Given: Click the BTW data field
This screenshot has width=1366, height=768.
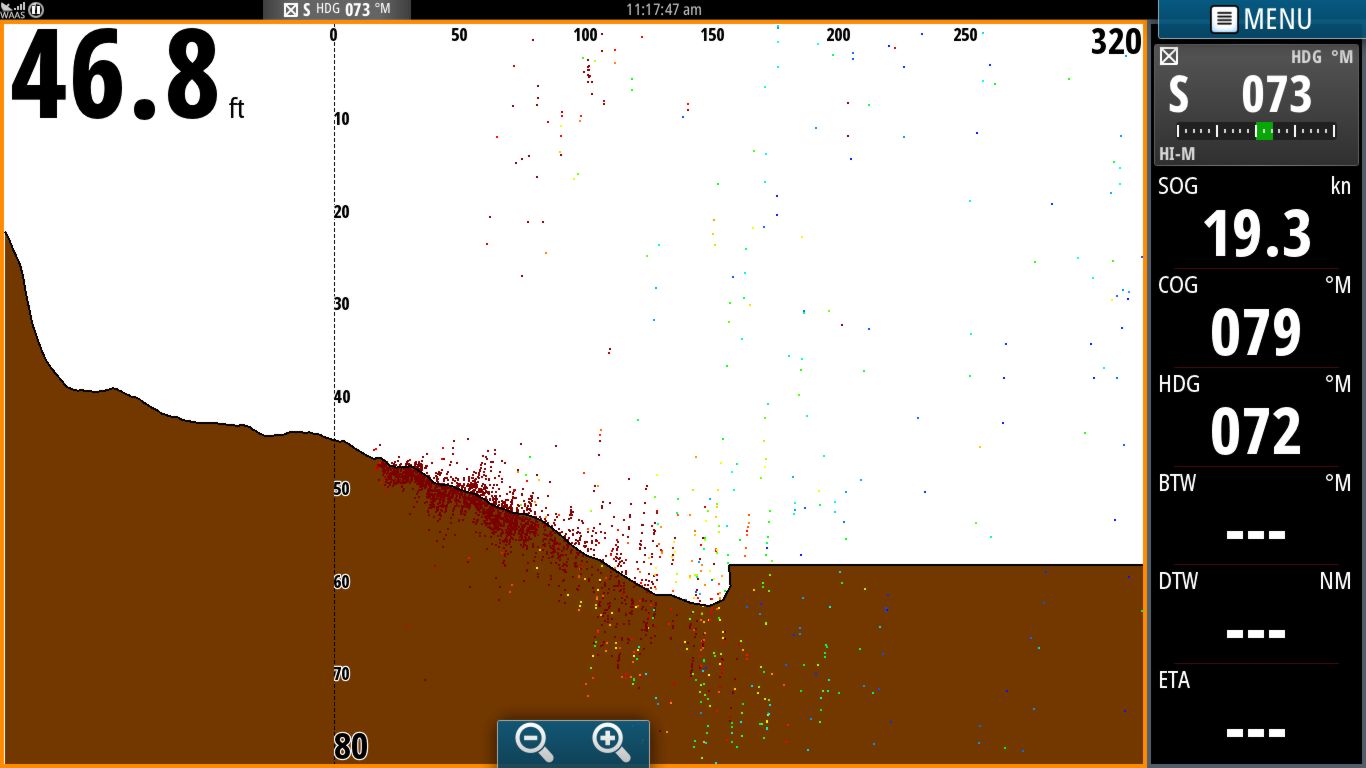Looking at the screenshot, I should (x=1255, y=516).
